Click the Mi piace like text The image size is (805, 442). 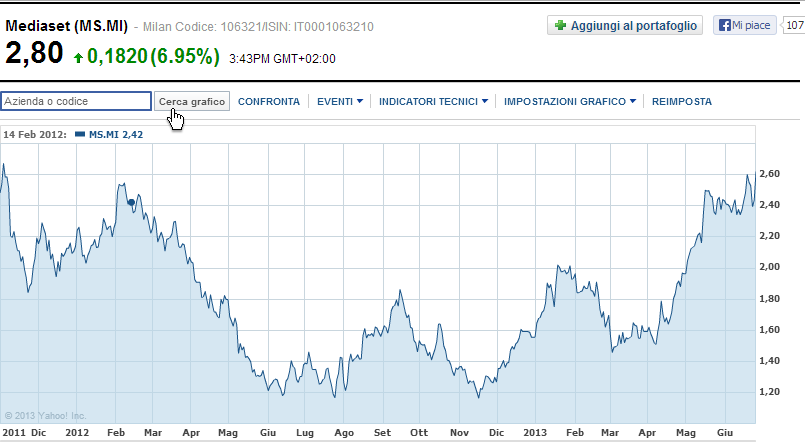(x=750, y=26)
